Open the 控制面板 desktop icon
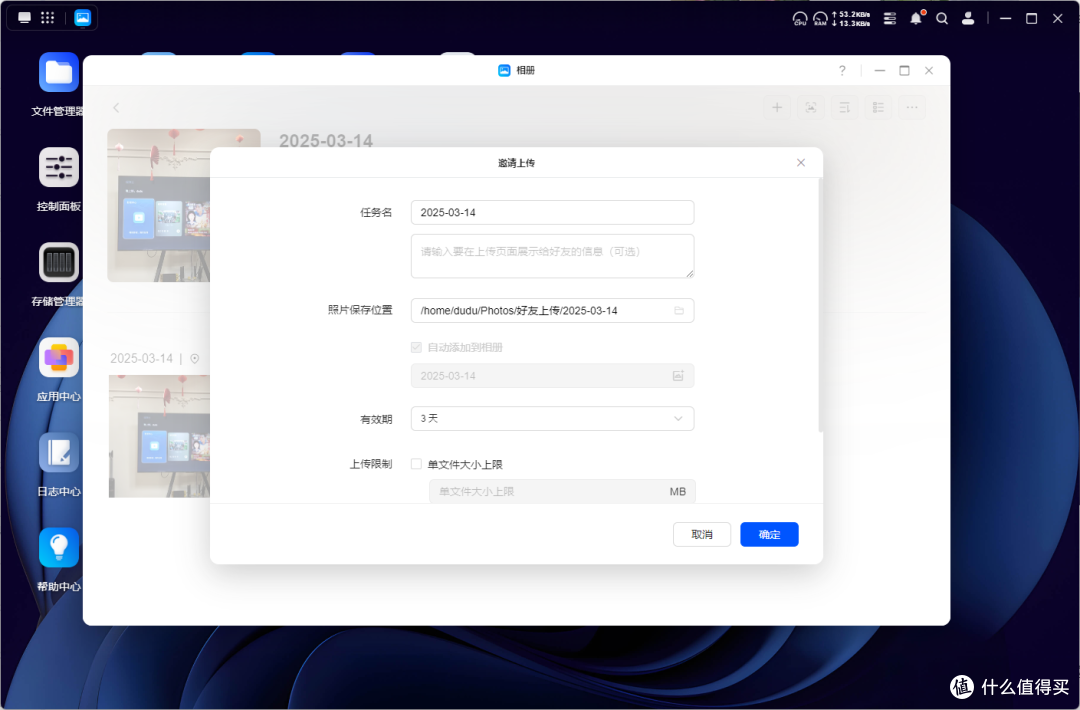The height and width of the screenshot is (710, 1080). 59,167
